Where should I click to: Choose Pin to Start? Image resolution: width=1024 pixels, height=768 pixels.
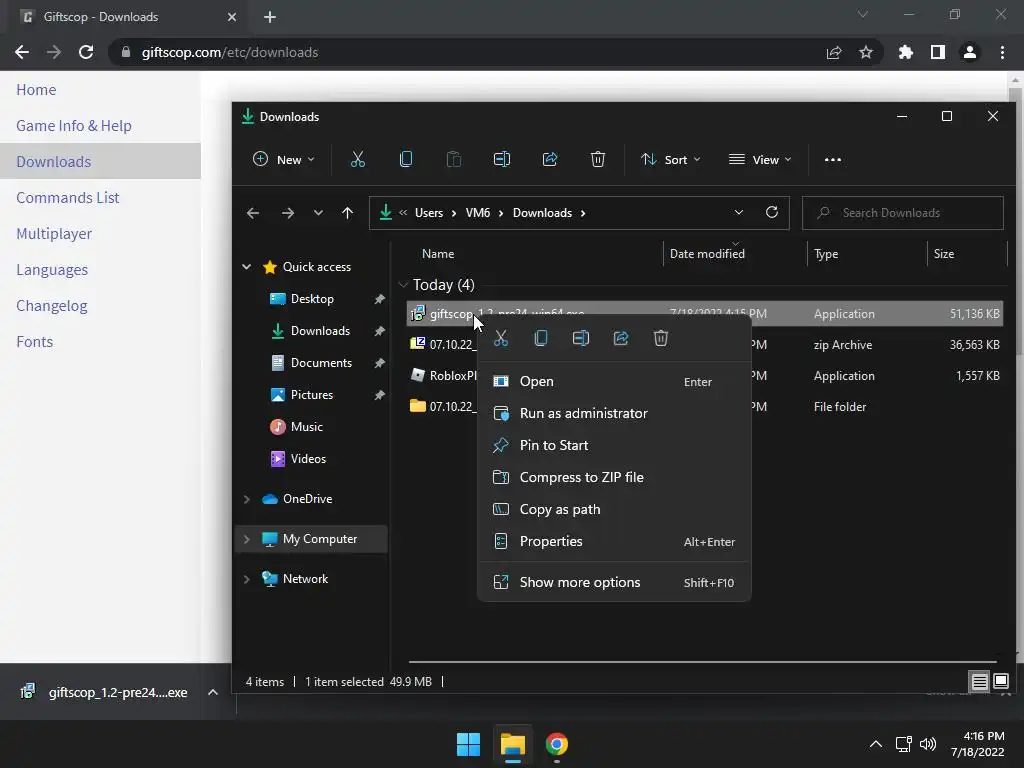point(614,445)
